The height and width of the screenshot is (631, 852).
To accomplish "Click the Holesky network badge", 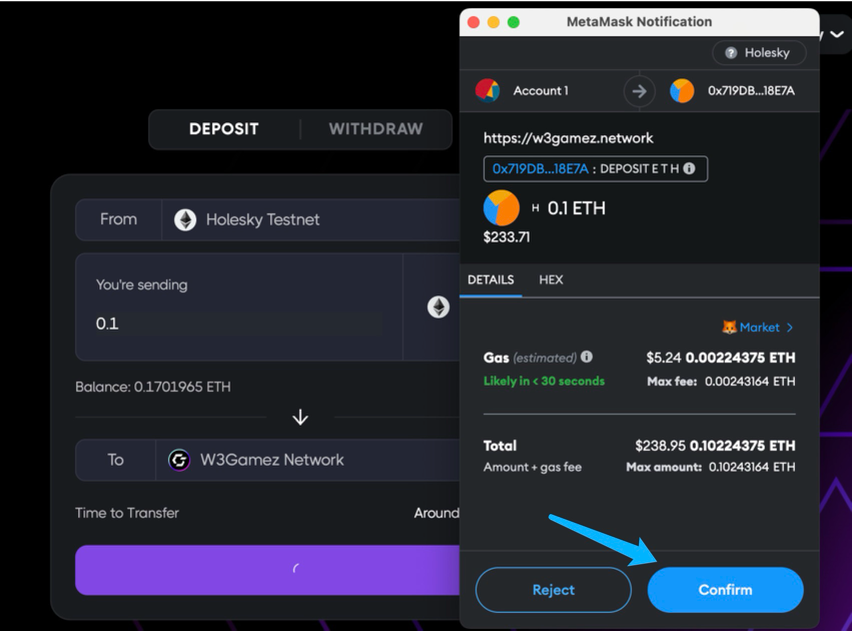I will tap(758, 53).
